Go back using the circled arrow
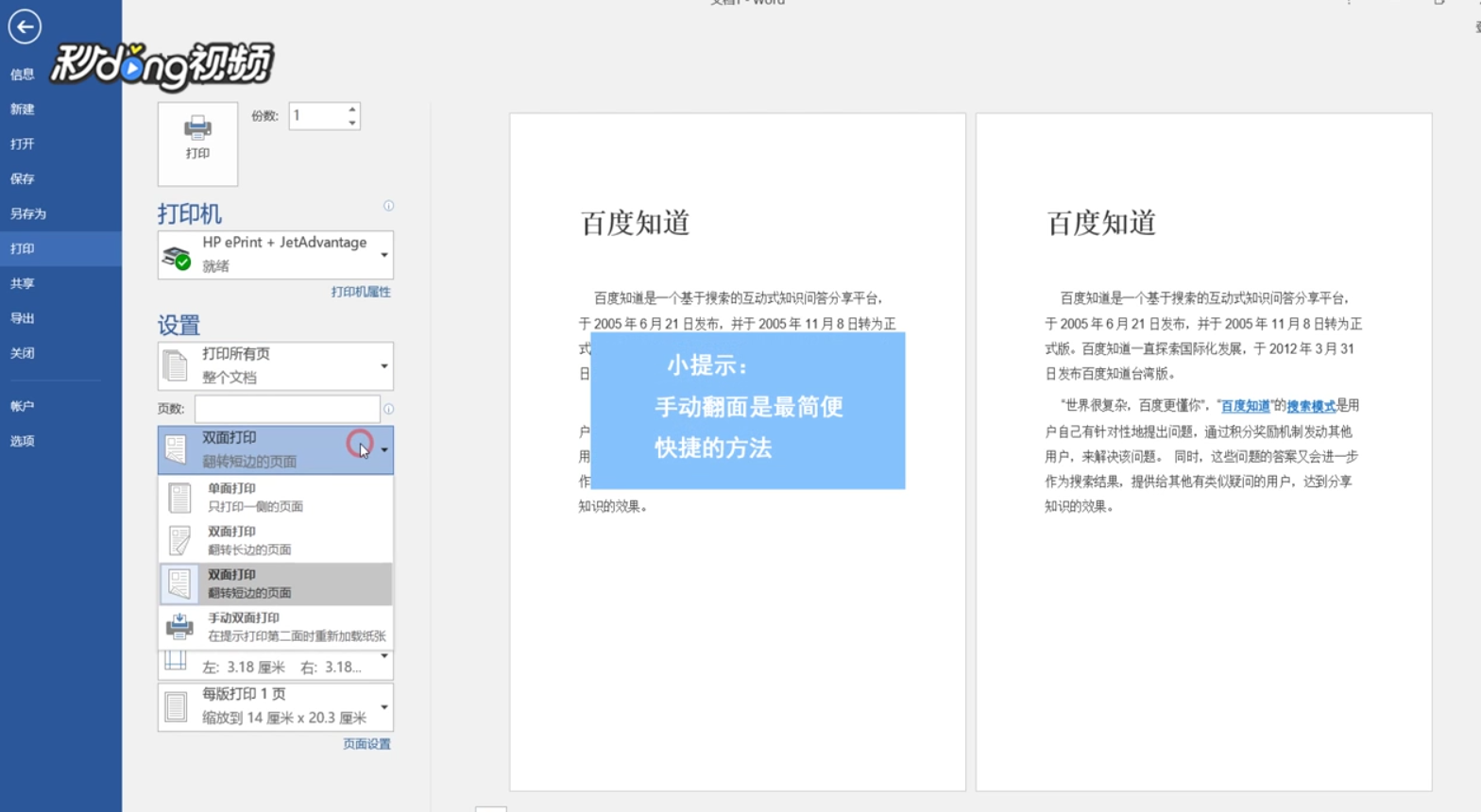The height and width of the screenshot is (812, 1481). coord(25,26)
